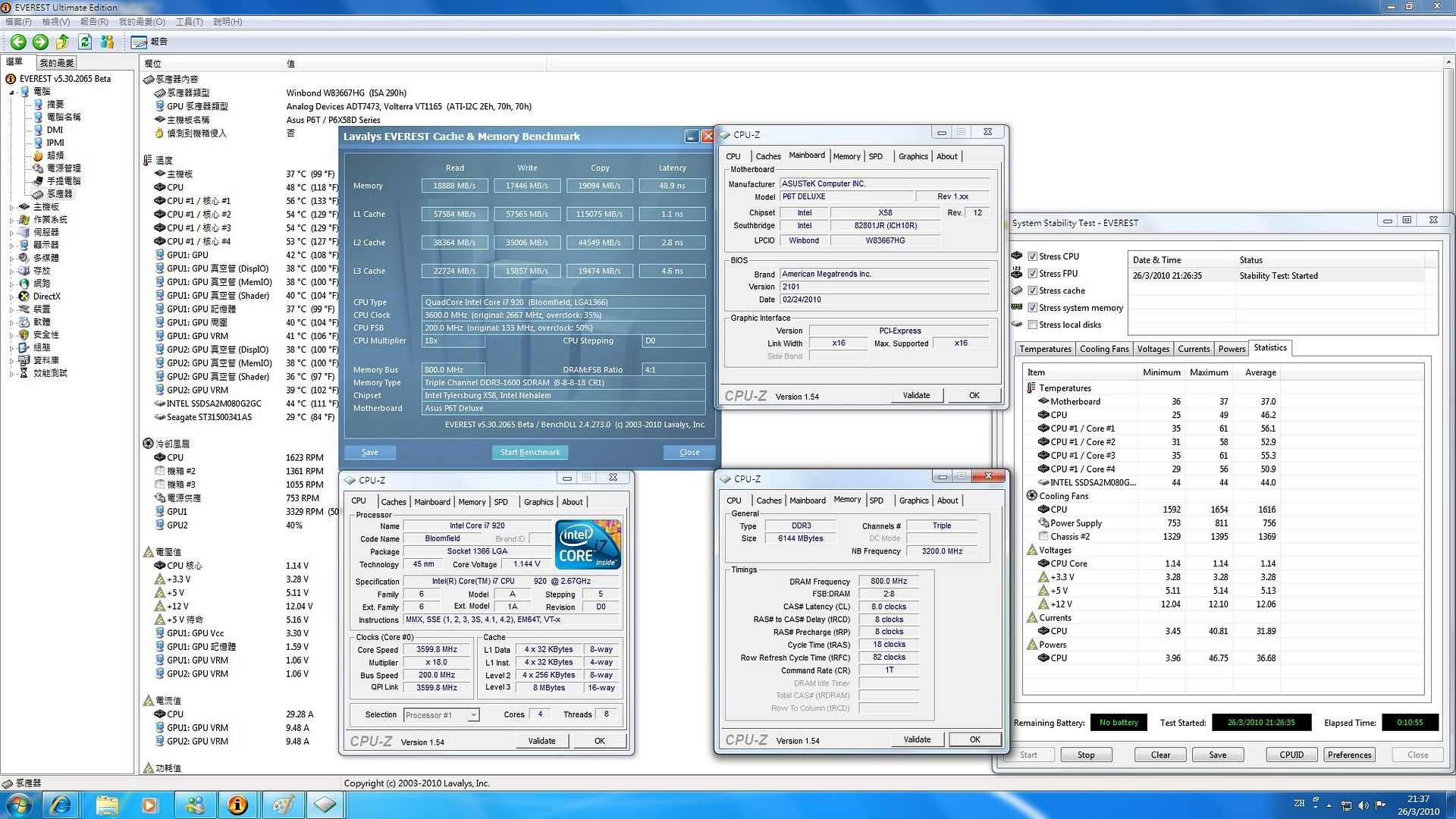
Task: Select the DirectX icon in the tree
Action: [24, 297]
